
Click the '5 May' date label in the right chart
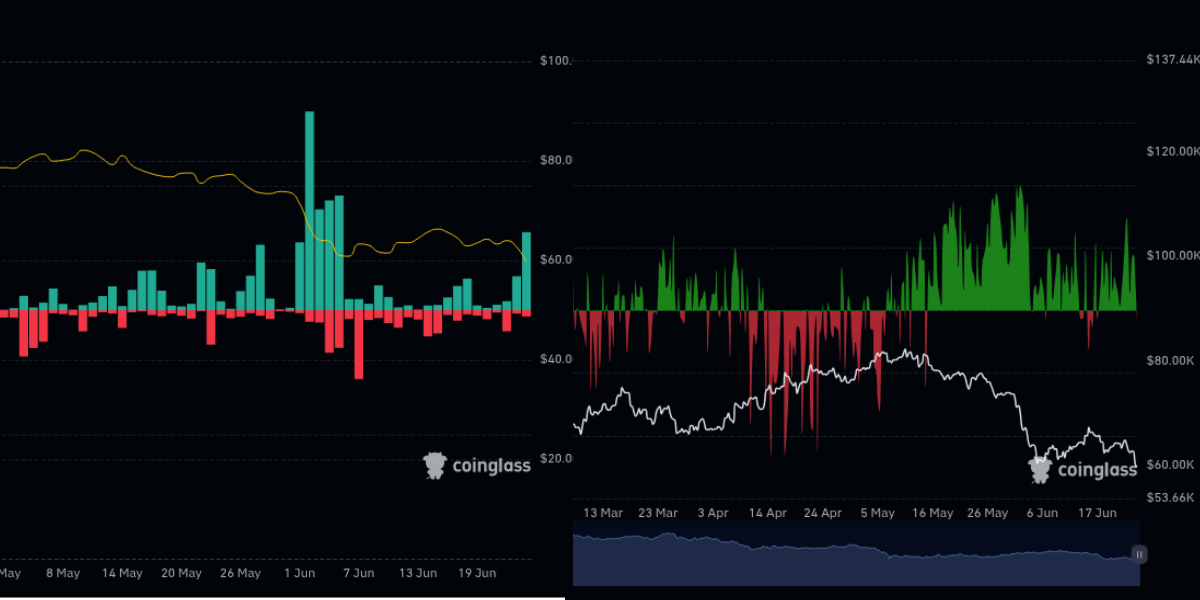[x=877, y=512]
